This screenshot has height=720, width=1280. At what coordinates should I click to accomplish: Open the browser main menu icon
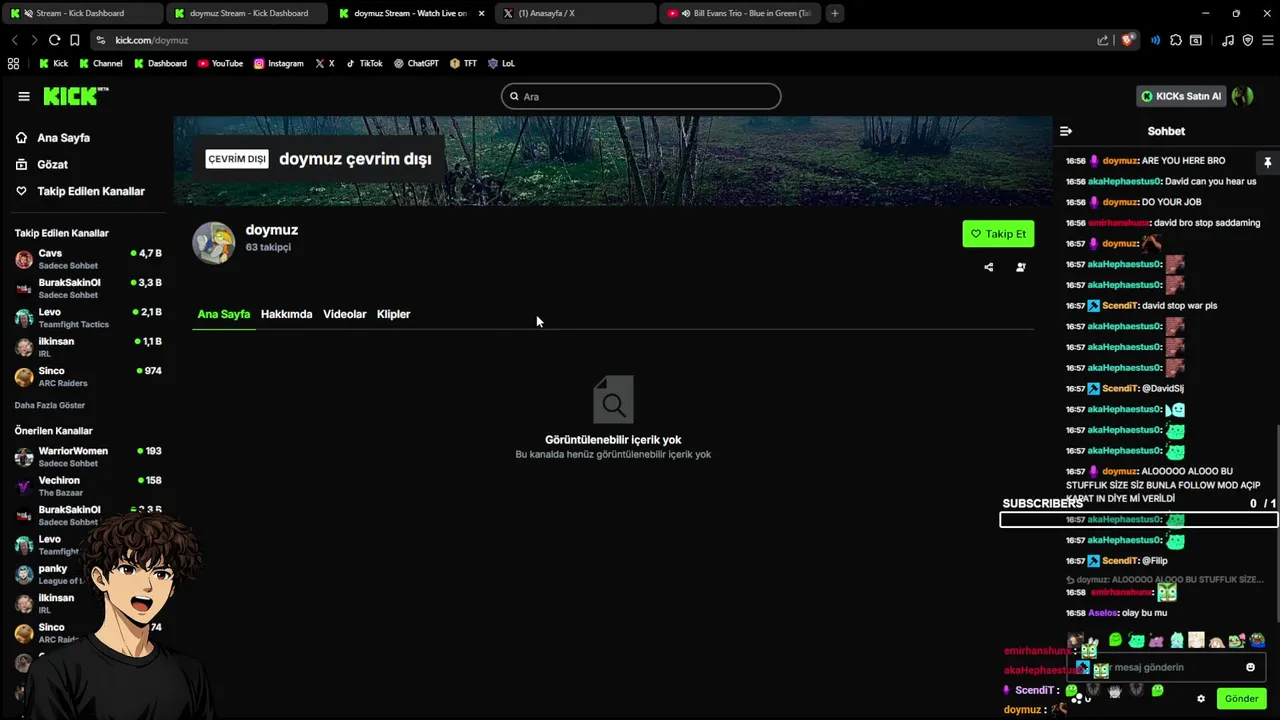point(1267,40)
